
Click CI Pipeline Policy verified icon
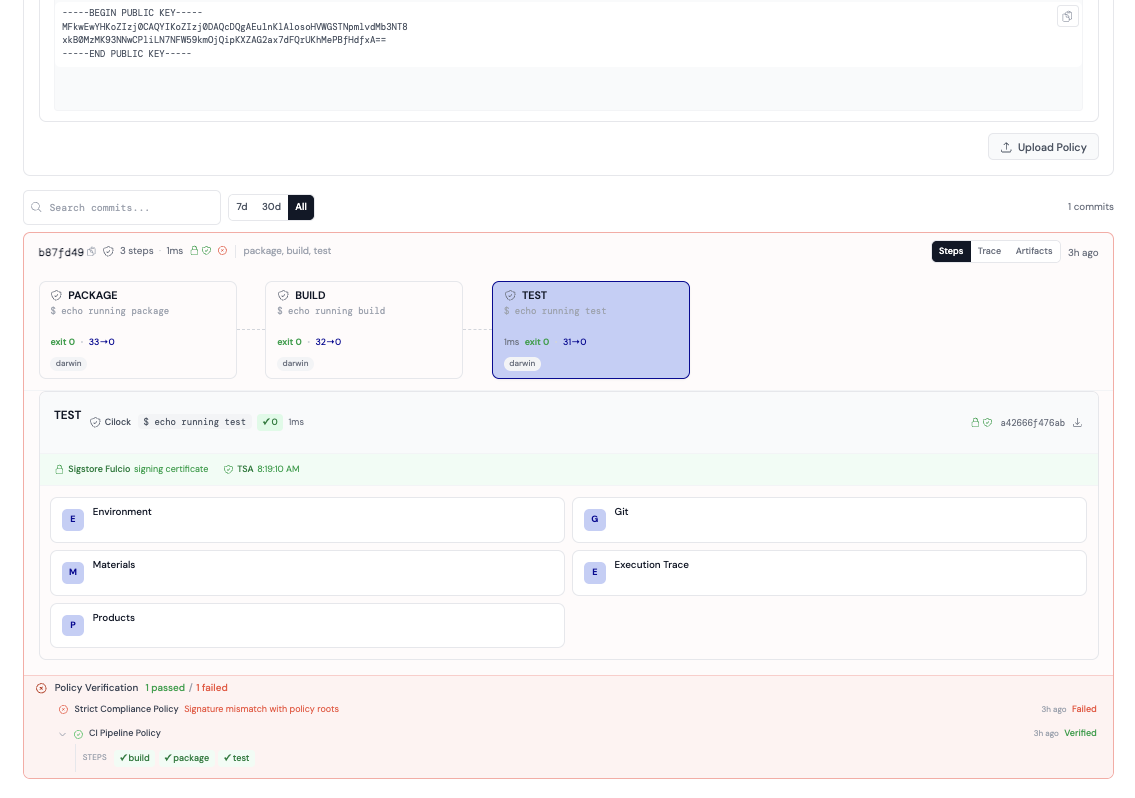(78, 734)
